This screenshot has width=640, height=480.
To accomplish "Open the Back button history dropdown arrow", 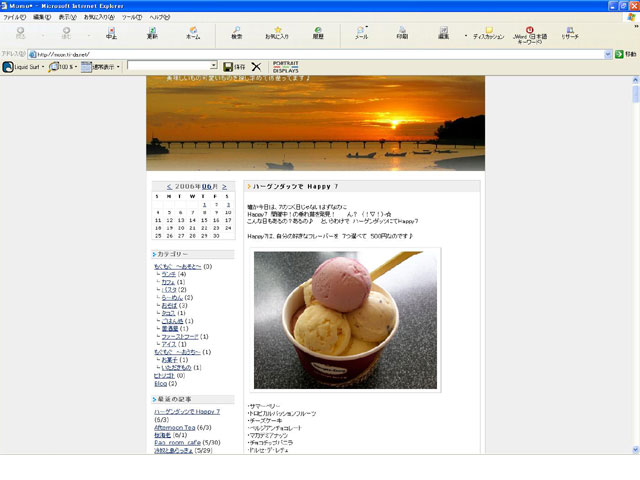I will coord(43,36).
